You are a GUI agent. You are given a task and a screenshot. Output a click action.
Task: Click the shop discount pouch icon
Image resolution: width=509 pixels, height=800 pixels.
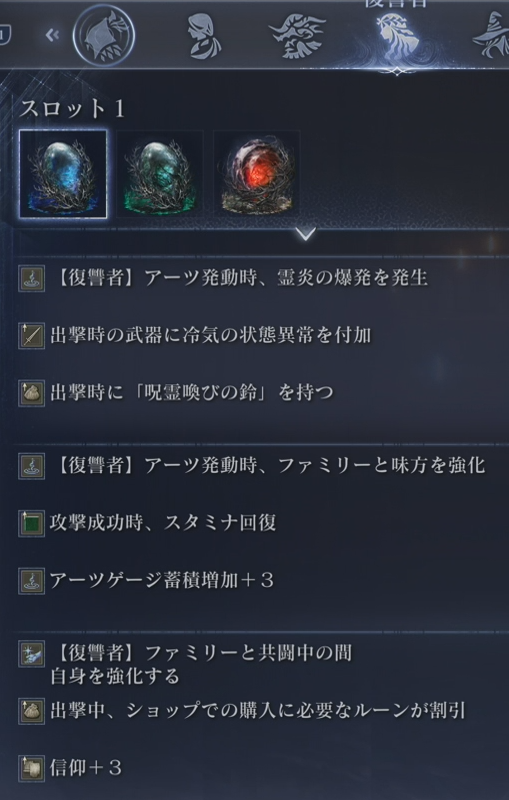pos(32,711)
